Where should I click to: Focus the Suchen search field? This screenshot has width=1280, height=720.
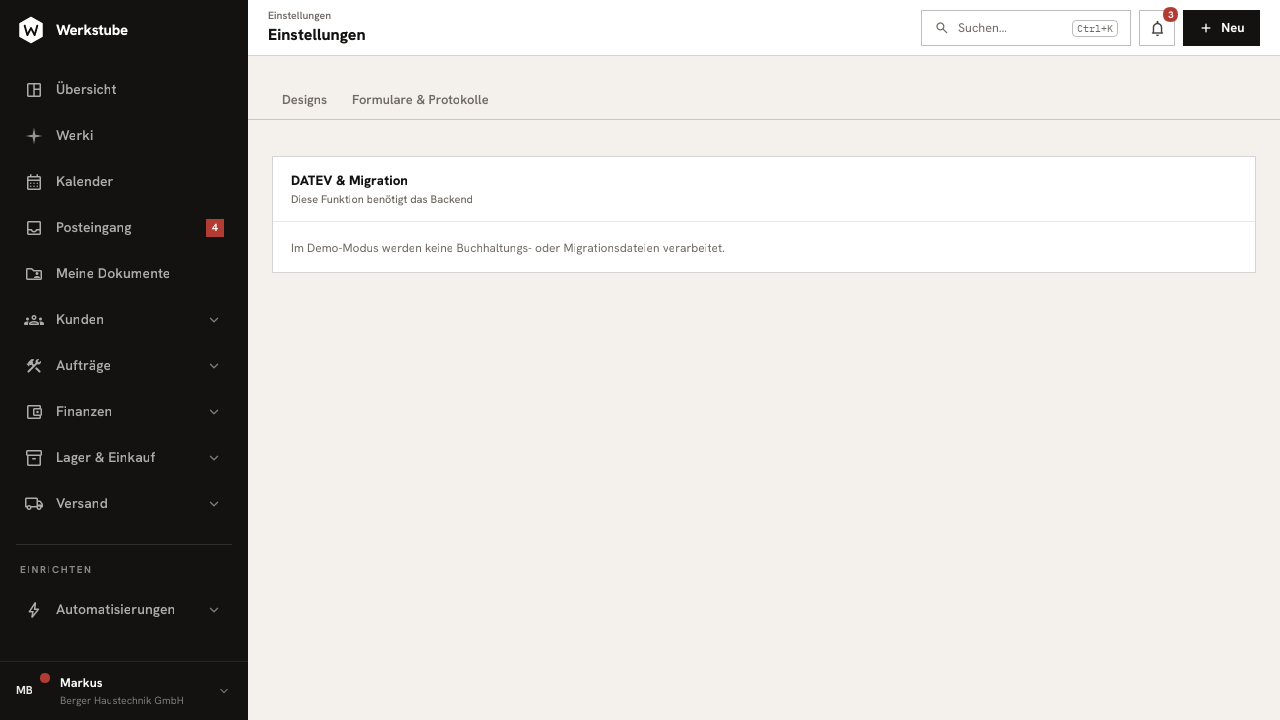[1026, 28]
